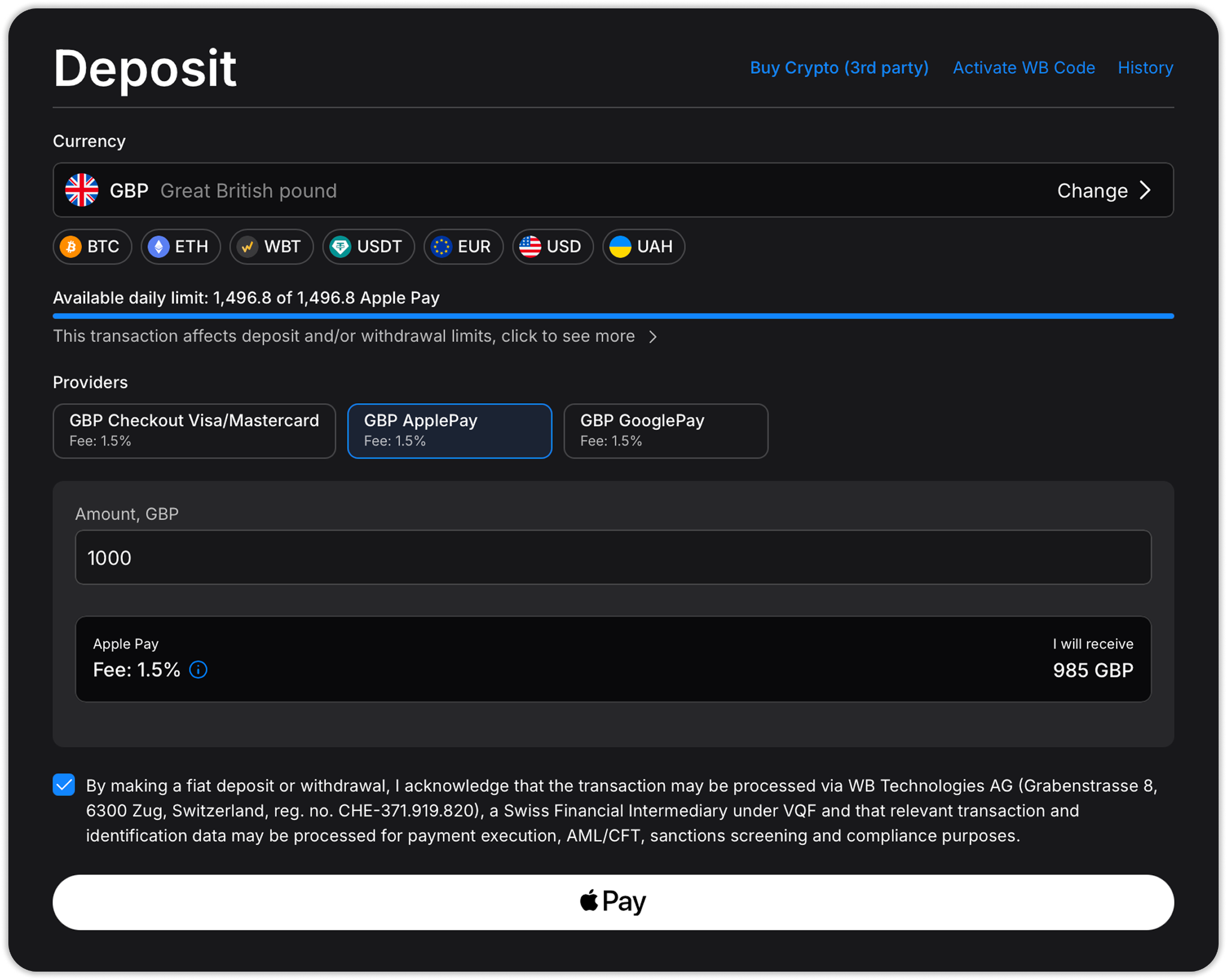Viewport: 1227px width, 980px height.
Task: Choose the ETH currency chip label
Action: (192, 247)
